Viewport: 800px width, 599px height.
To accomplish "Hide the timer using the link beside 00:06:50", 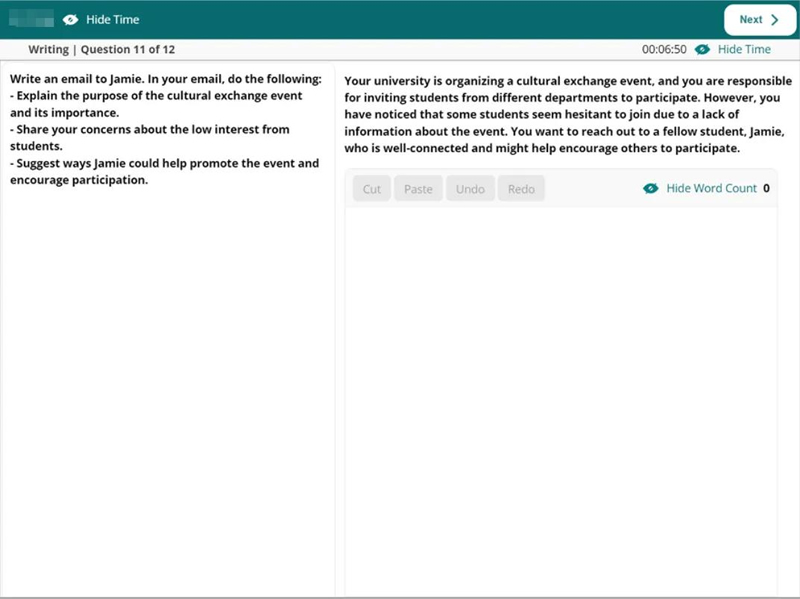I will 744,50.
